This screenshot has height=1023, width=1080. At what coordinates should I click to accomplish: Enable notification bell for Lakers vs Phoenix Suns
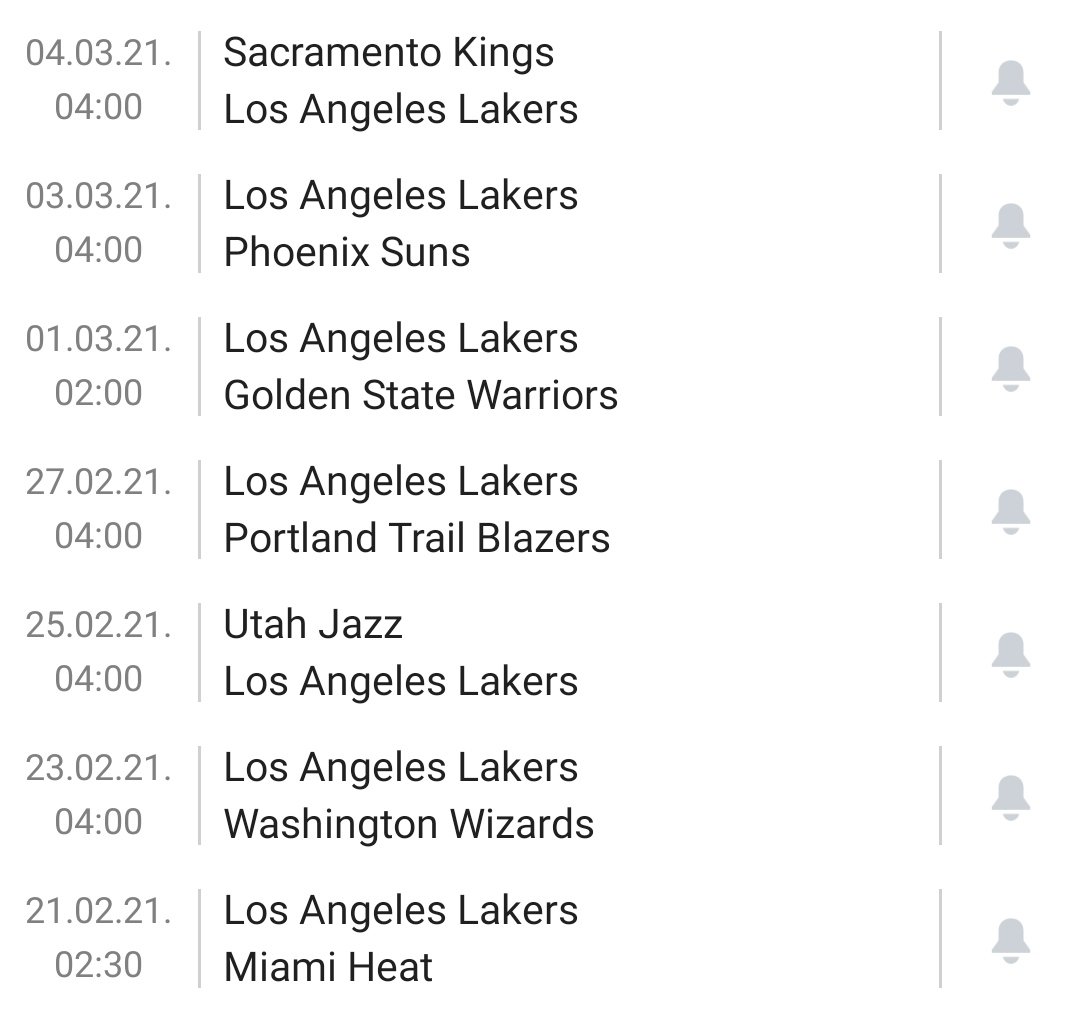(x=1010, y=225)
